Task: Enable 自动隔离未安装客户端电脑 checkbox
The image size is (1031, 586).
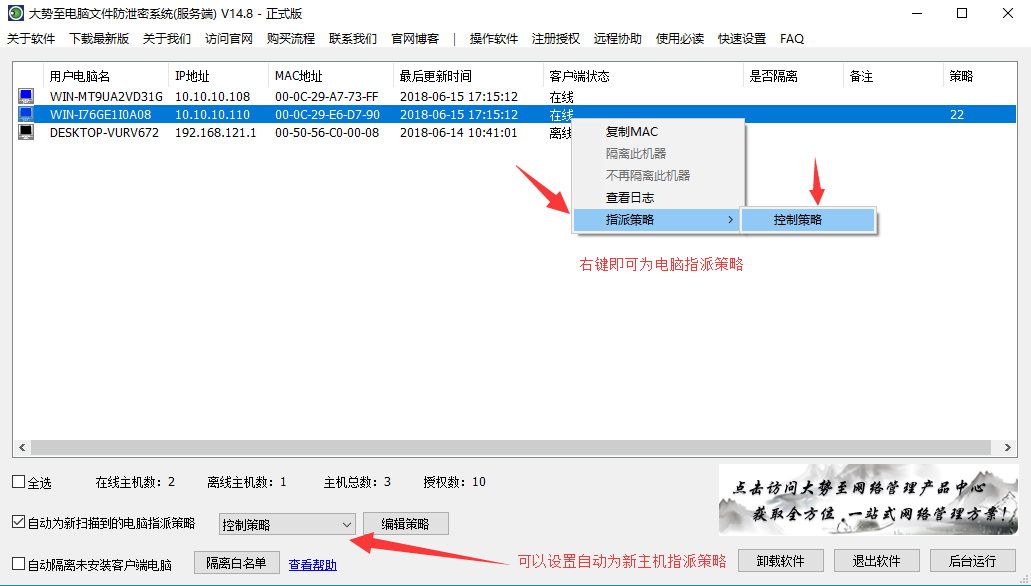Action: click(19, 564)
